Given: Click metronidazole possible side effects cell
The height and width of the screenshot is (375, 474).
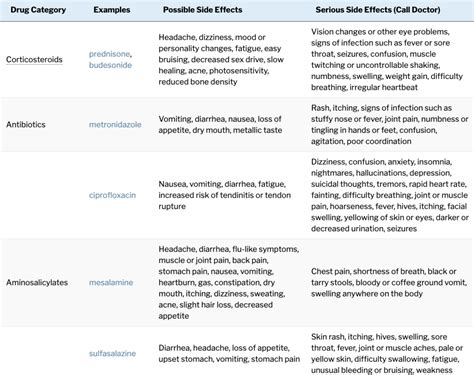Looking at the screenshot, I should [x=220, y=125].
